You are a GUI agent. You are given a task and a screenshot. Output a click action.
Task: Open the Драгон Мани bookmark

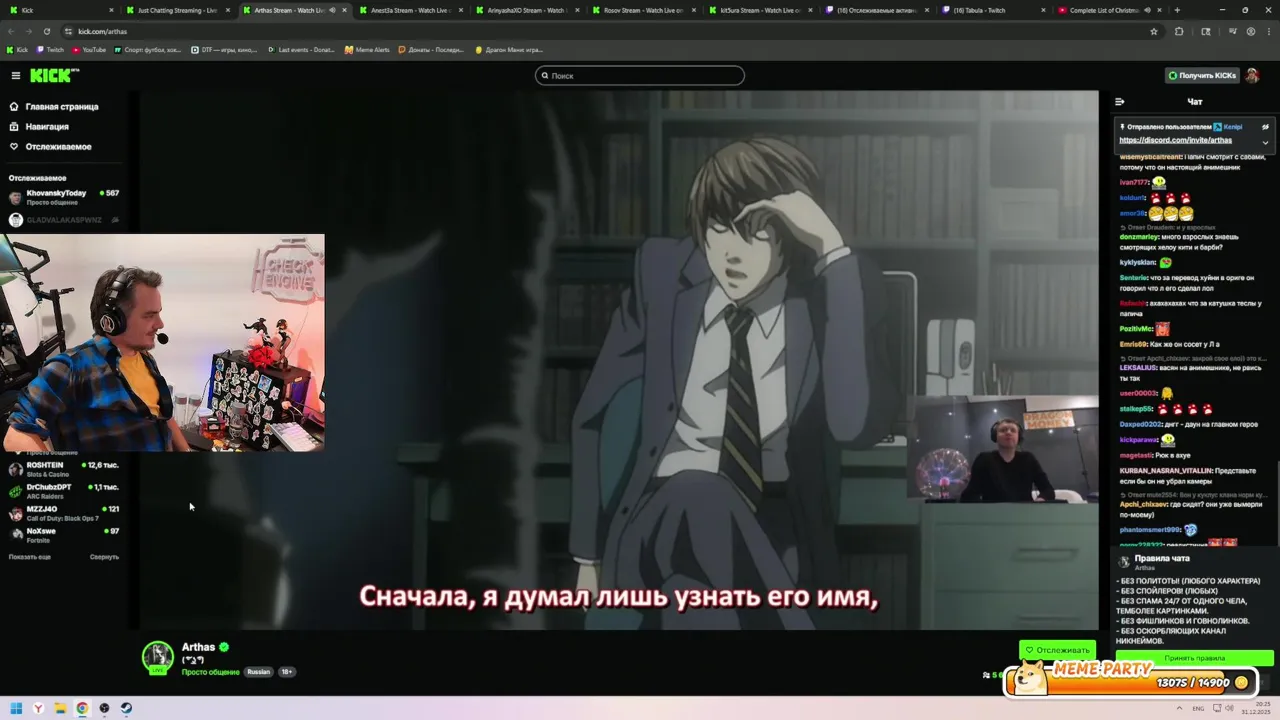tap(509, 50)
